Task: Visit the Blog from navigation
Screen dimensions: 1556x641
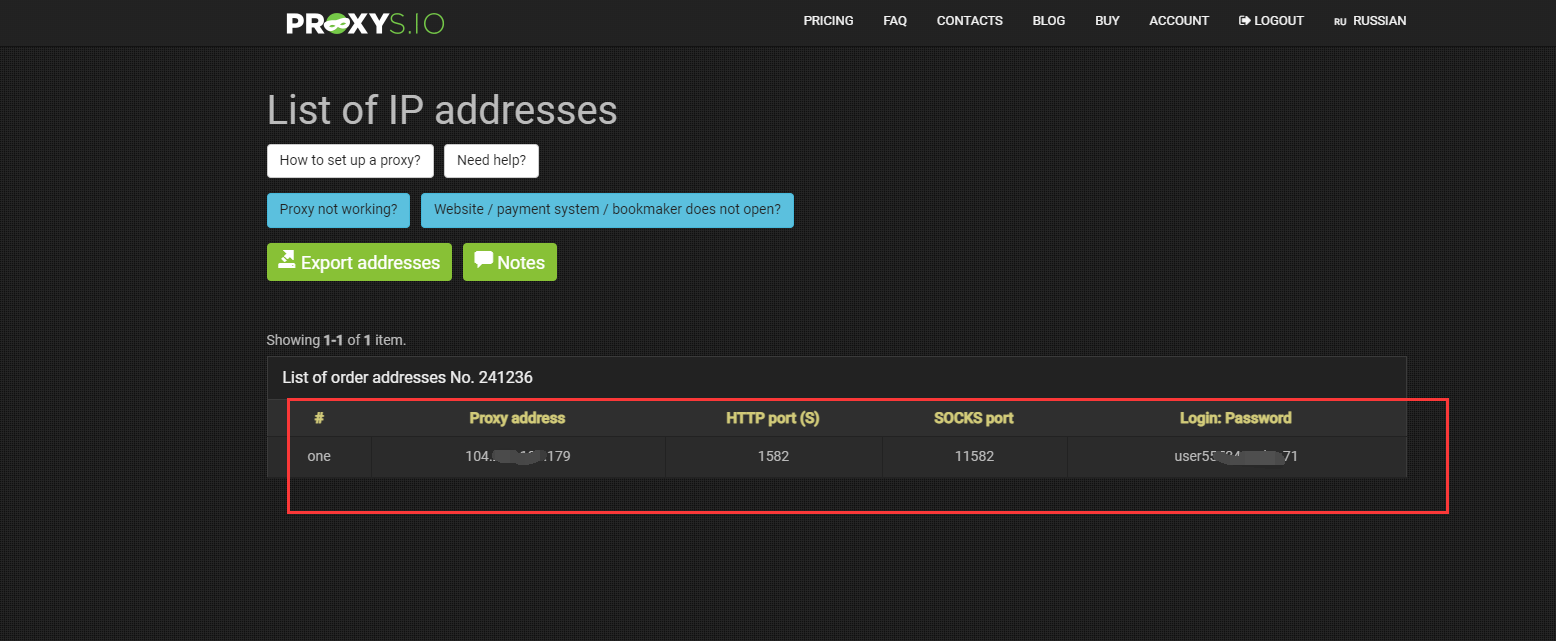Action: (1048, 21)
